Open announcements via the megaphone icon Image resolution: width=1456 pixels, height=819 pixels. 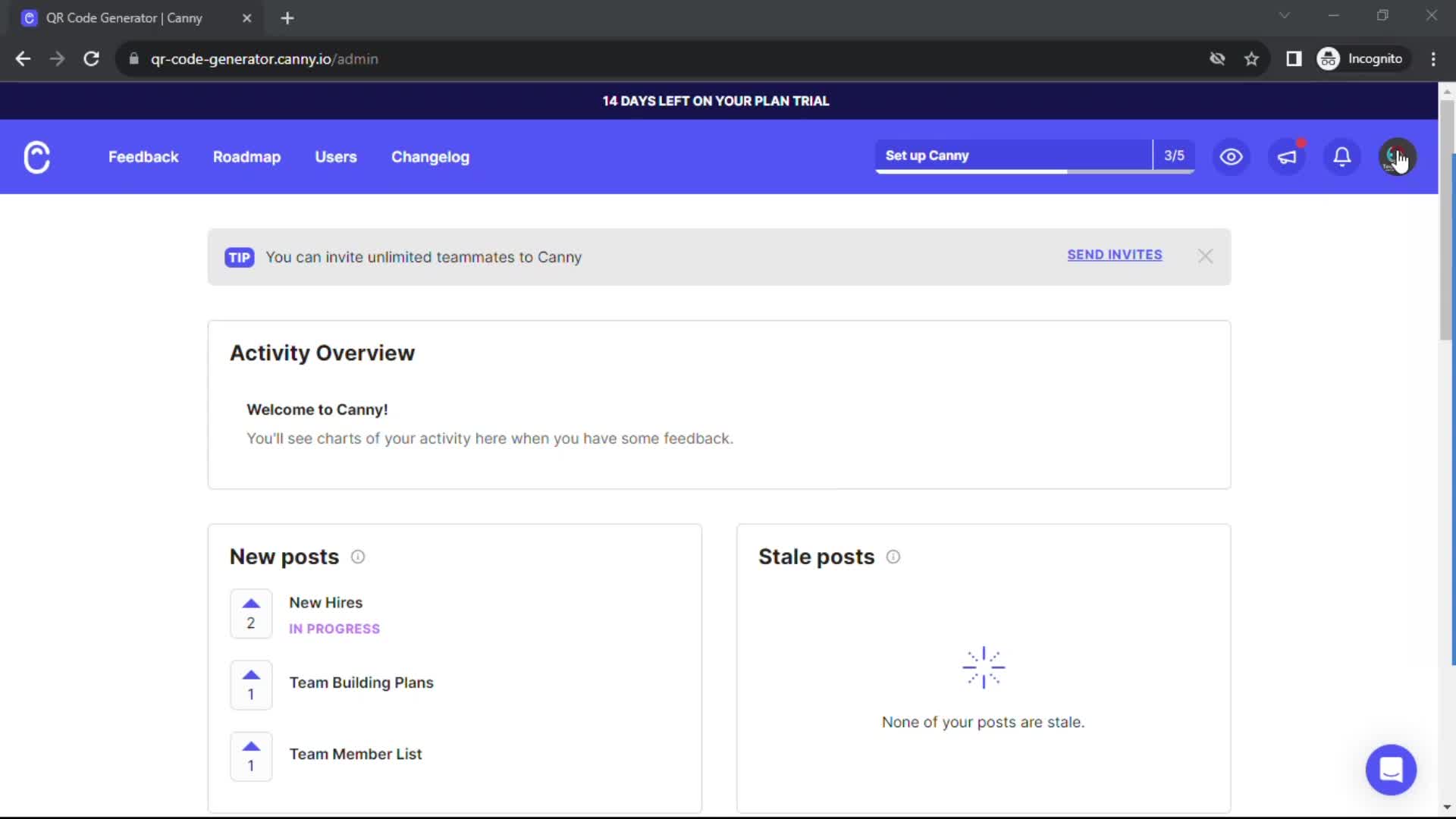tap(1287, 157)
